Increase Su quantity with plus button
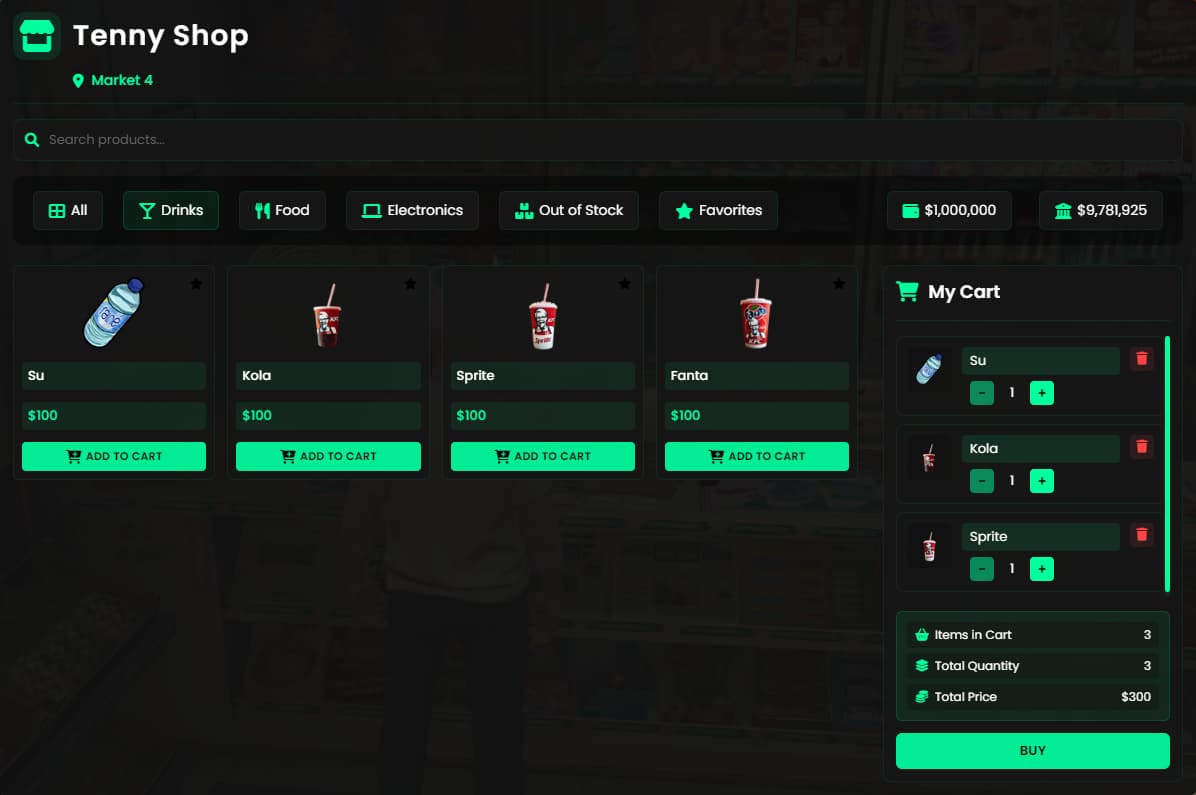Viewport: 1196px width, 795px height. (1041, 393)
